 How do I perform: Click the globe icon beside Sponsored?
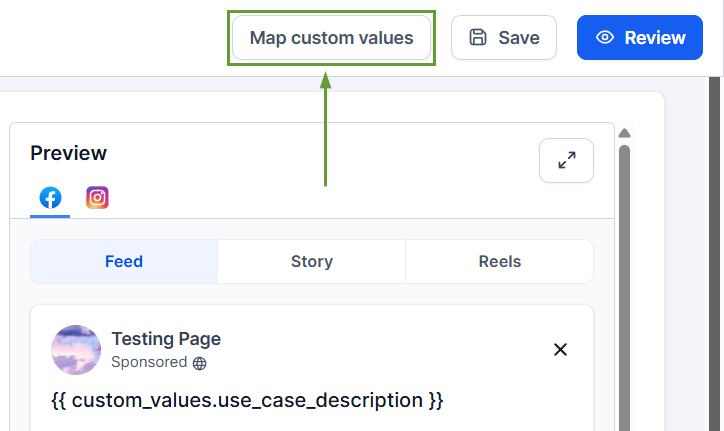coord(199,364)
